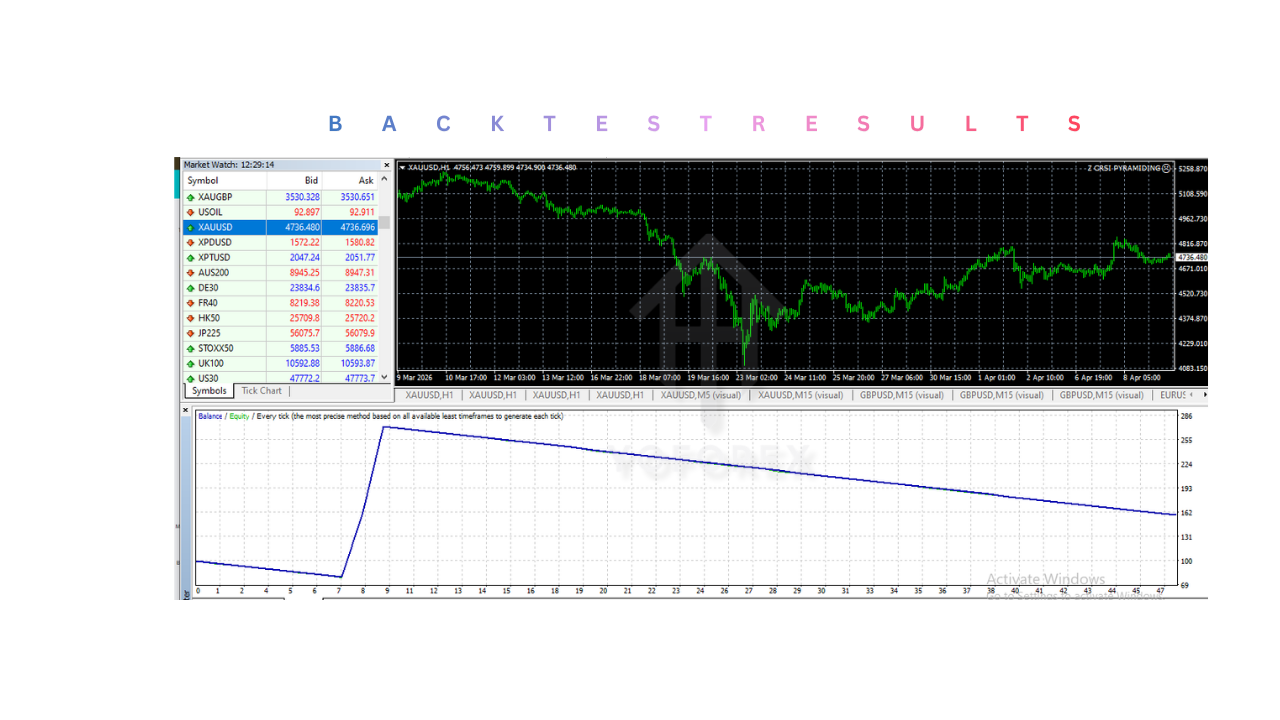The height and width of the screenshot is (720, 1280).
Task: Select the red arrow icon beside HK50
Action: point(190,317)
